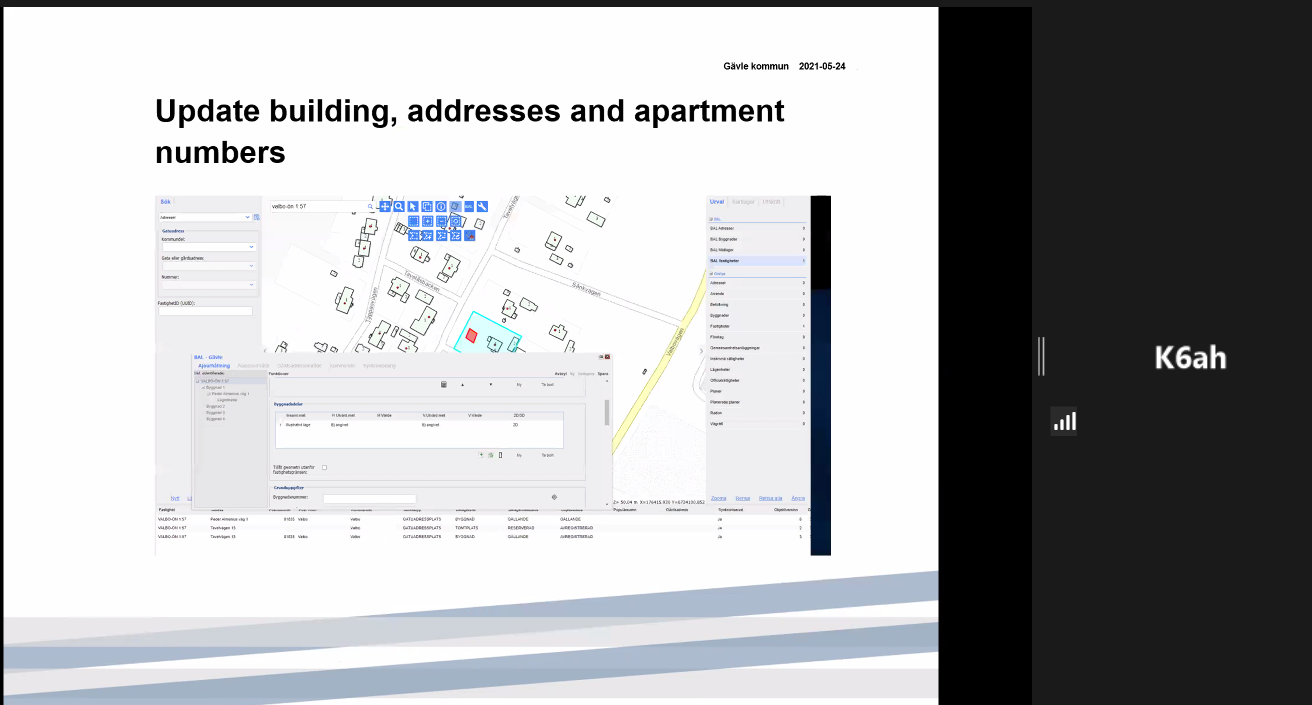Click the target icon beside Byggnadsnummer

click(x=554, y=497)
